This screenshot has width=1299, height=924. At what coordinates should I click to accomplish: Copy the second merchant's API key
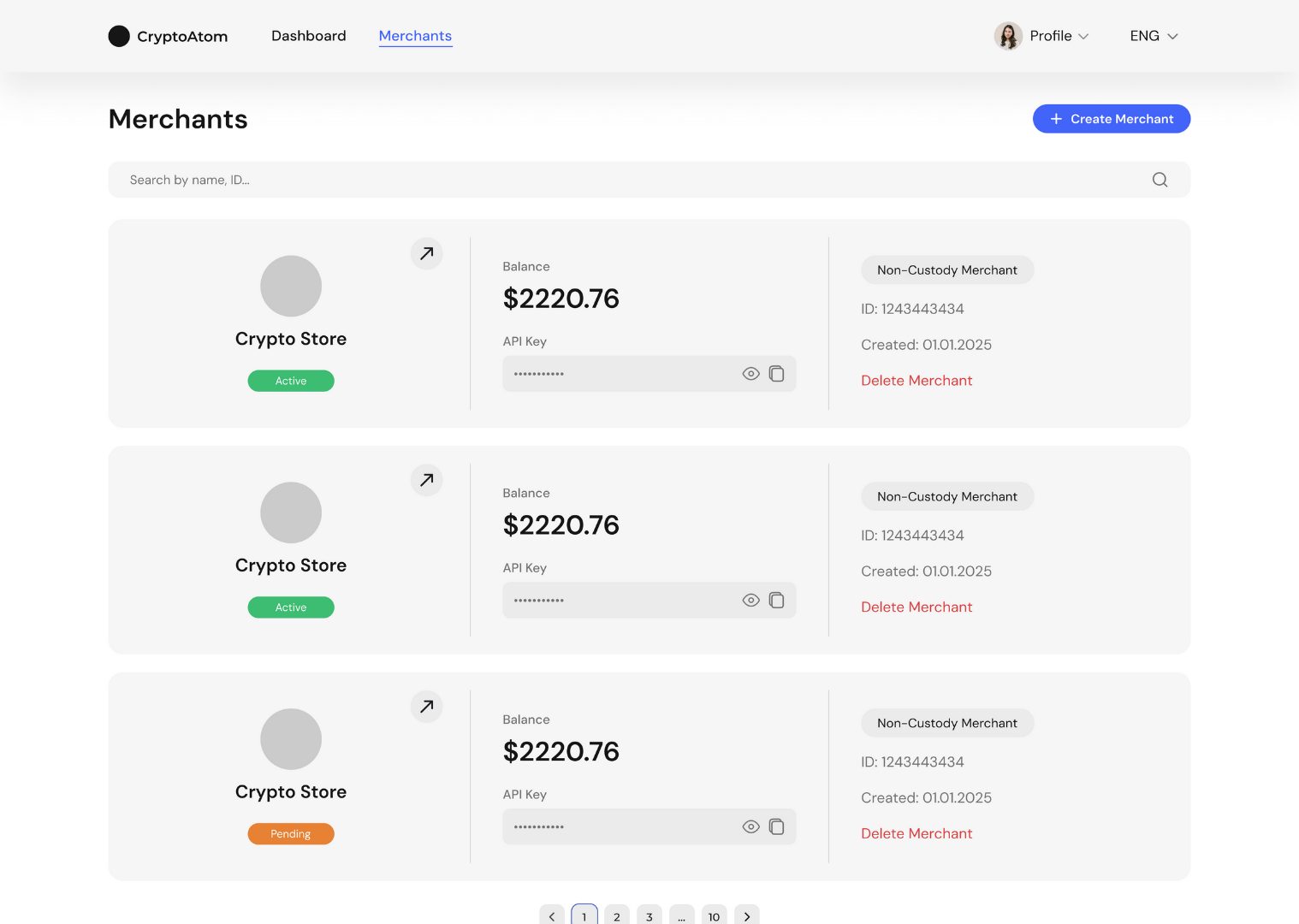pyautogui.click(x=776, y=601)
